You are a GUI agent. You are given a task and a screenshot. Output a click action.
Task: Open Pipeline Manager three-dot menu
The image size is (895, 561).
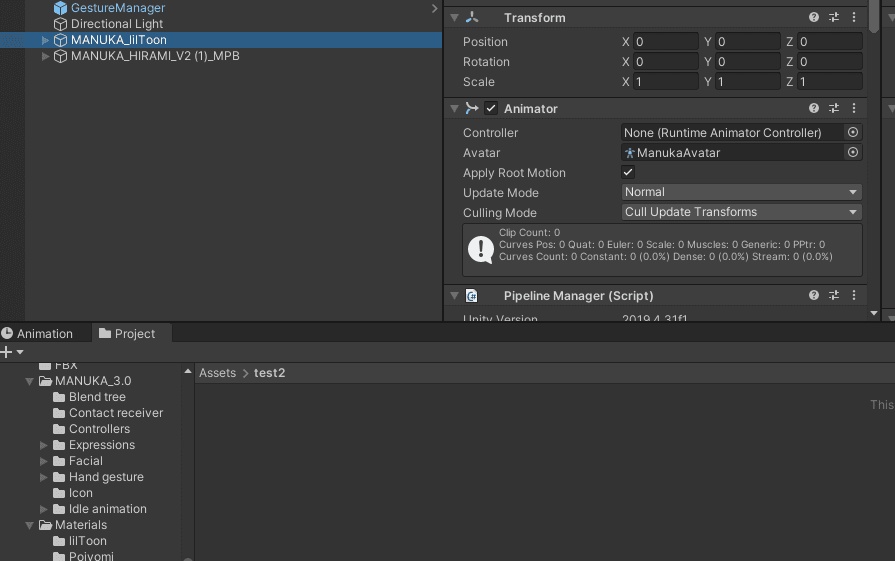(x=854, y=295)
